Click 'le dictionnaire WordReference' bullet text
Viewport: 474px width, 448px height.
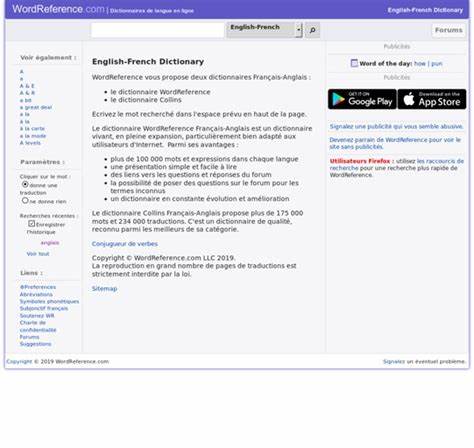click(x=160, y=92)
